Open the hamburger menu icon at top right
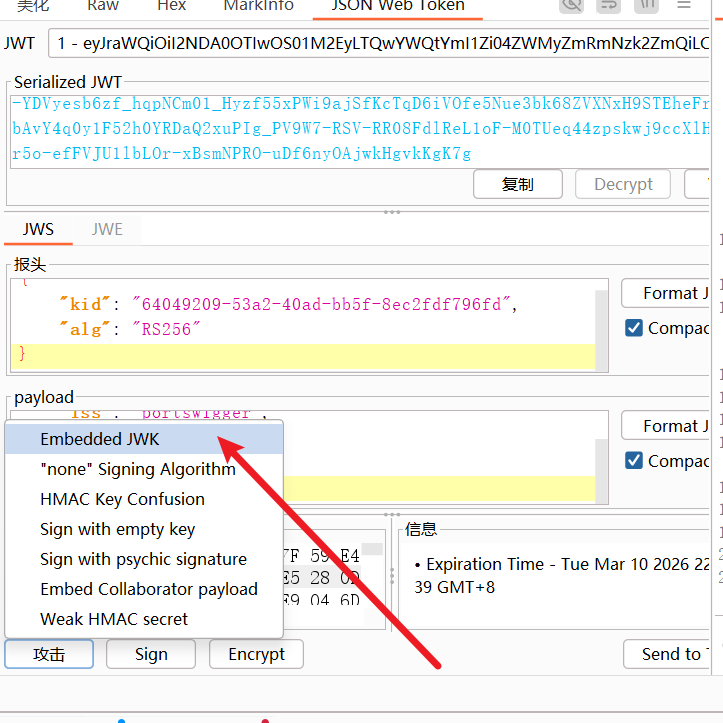The width and height of the screenshot is (723, 723). click(x=684, y=5)
